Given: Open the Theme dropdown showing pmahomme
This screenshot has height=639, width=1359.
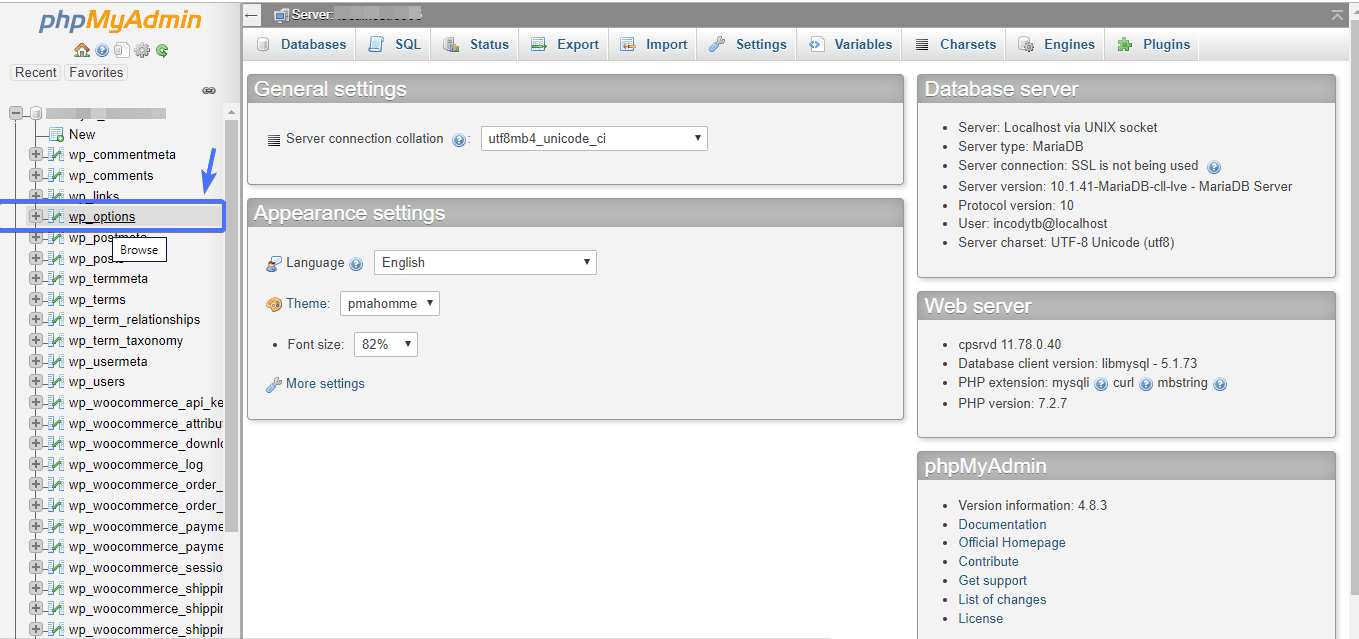Looking at the screenshot, I should click(x=389, y=303).
